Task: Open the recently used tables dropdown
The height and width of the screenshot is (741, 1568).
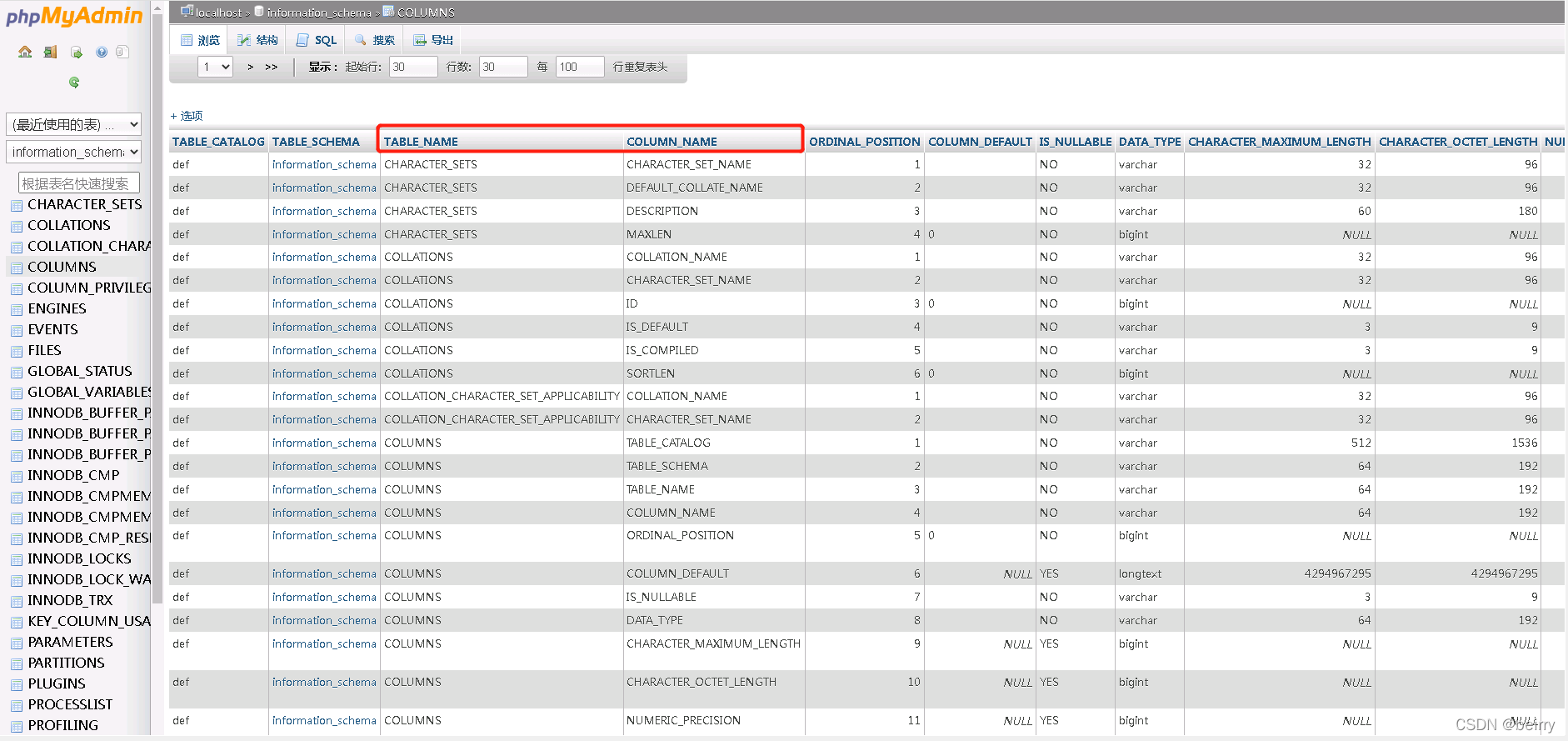Action: coord(73,124)
